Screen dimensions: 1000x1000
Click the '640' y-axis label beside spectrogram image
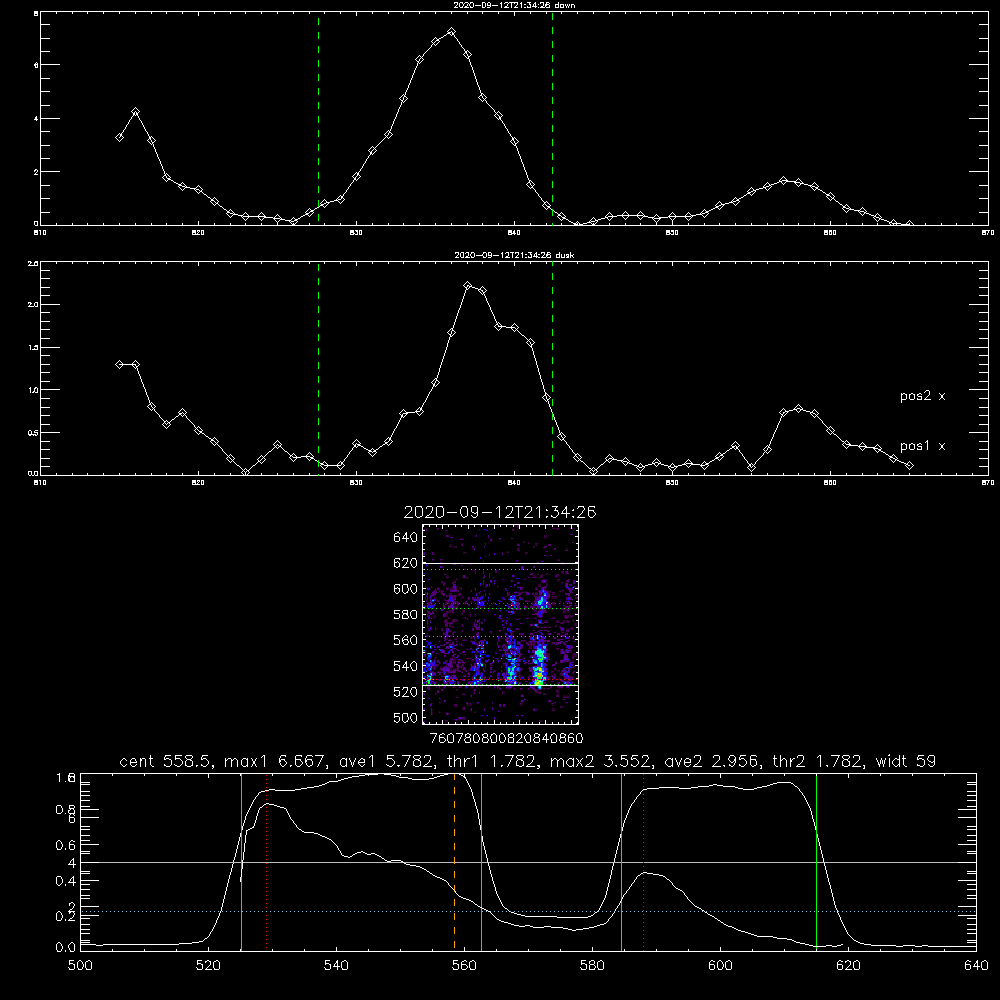(406, 538)
